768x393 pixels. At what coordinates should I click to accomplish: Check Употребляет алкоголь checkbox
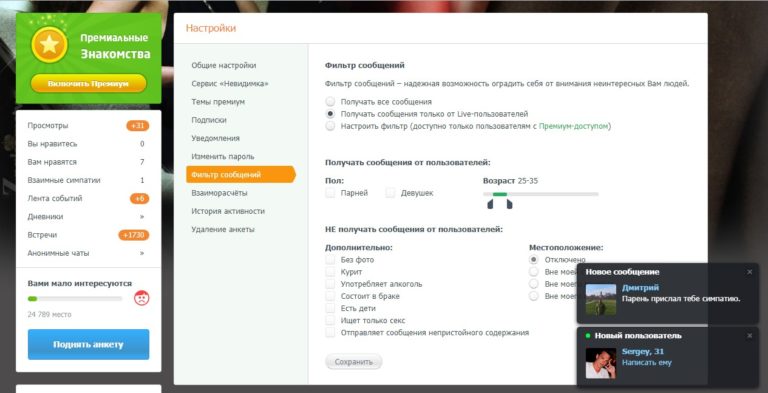coord(331,284)
